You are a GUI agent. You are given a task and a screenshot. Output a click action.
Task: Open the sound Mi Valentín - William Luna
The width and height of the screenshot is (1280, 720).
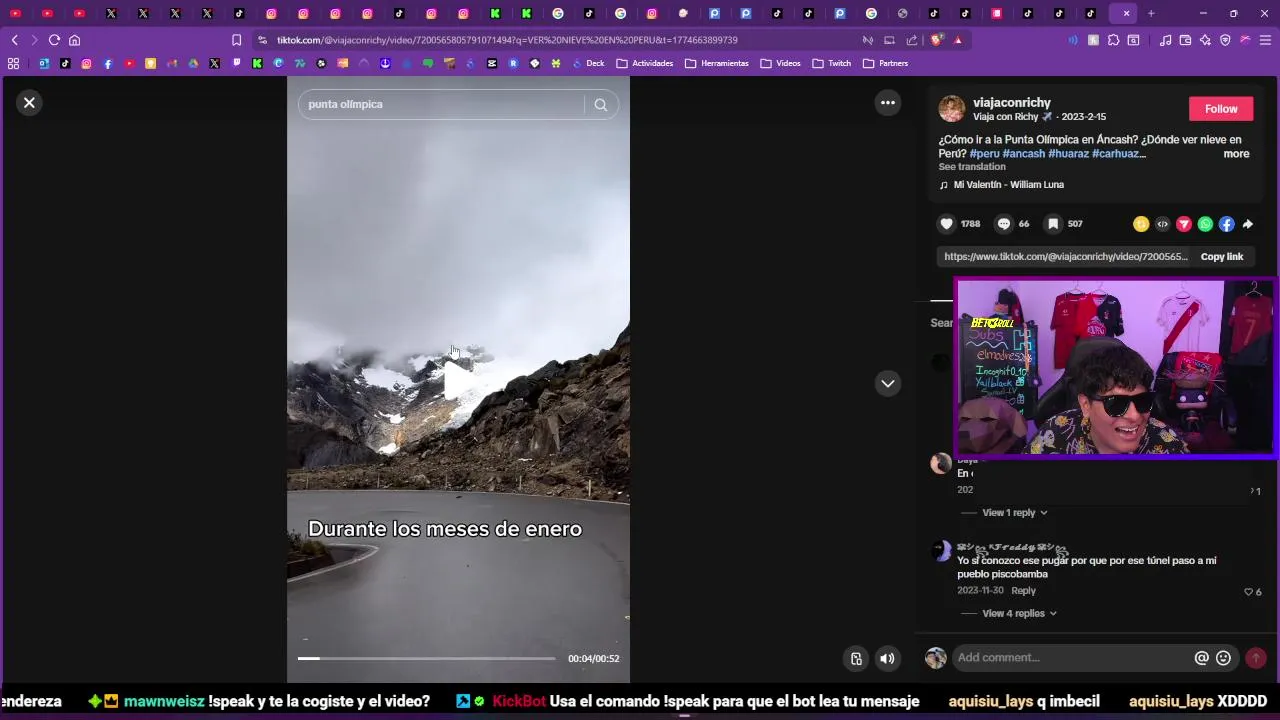point(1008,185)
